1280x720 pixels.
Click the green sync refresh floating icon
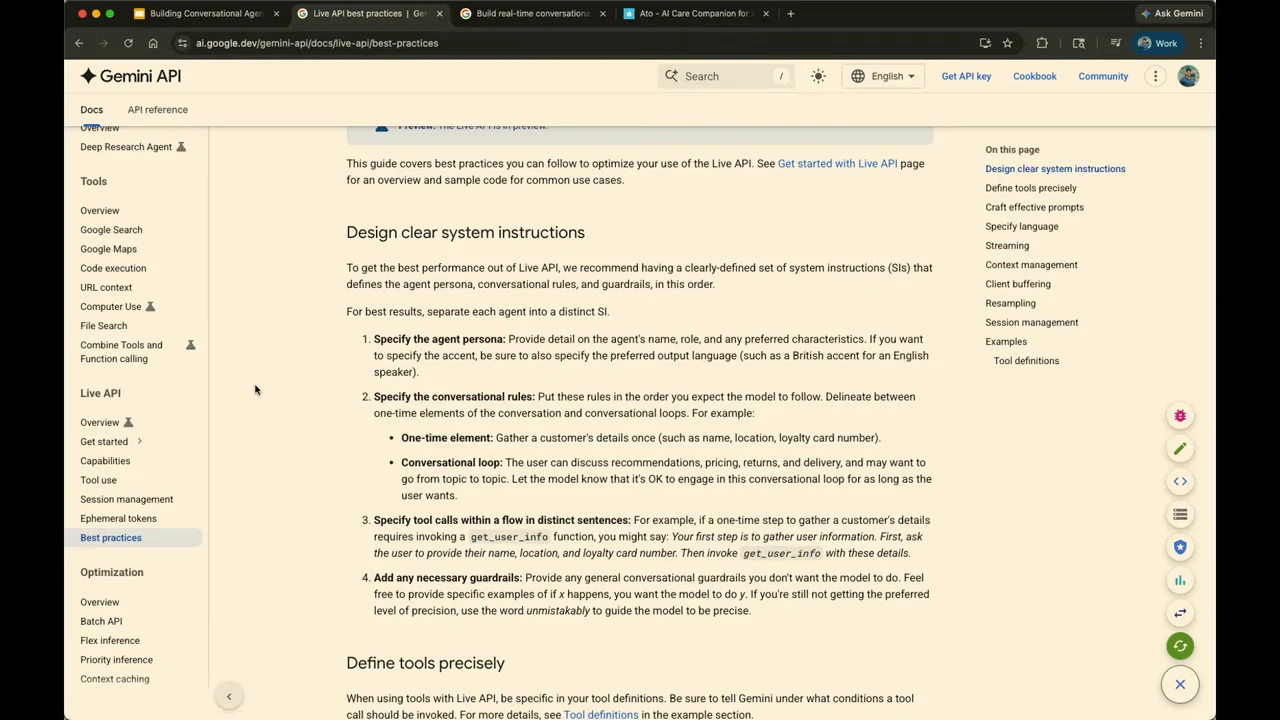point(1180,646)
